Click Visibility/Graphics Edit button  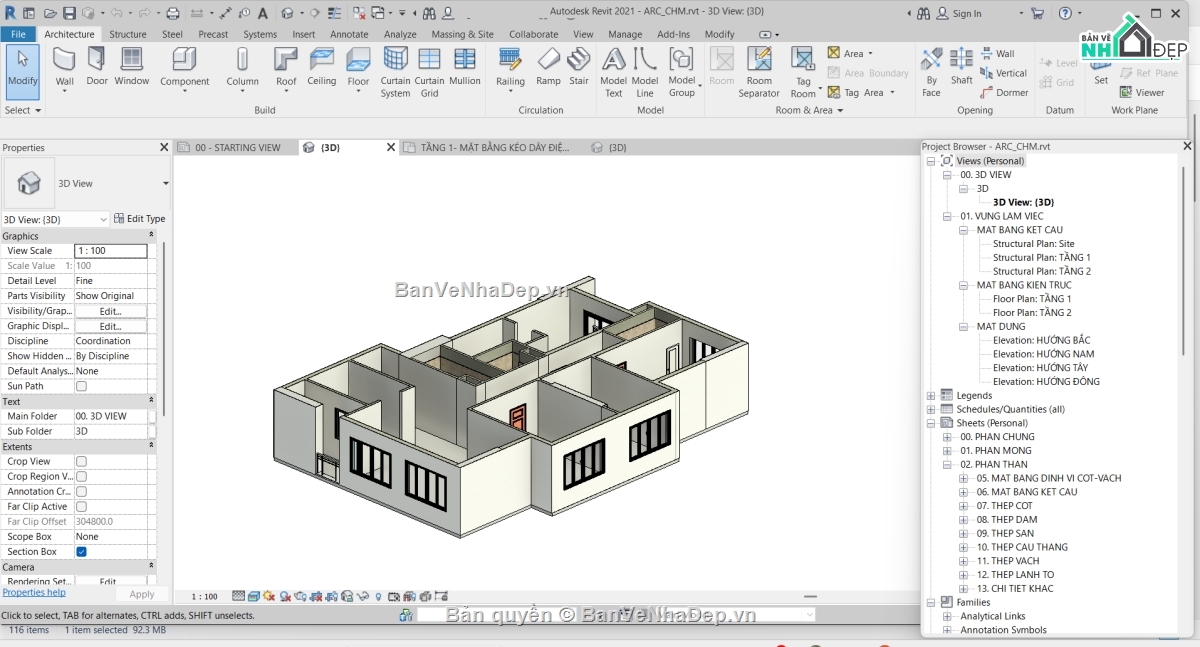click(110, 311)
